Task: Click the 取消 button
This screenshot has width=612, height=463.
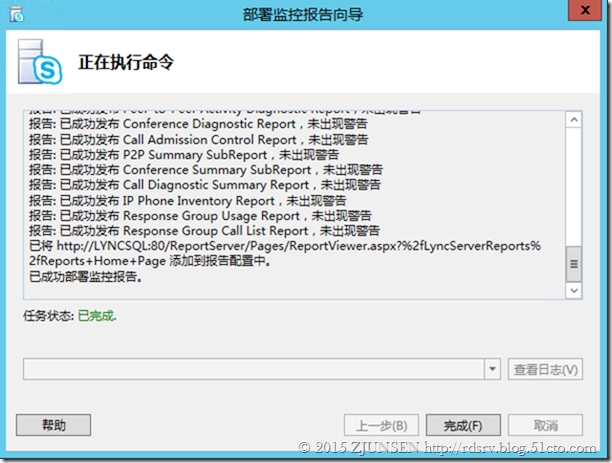Action: tap(545, 425)
